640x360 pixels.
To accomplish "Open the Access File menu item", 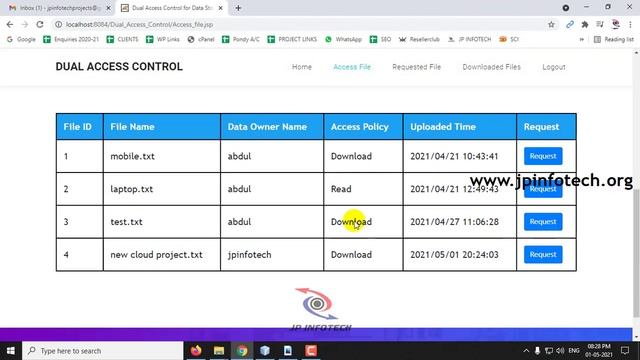I will [x=352, y=67].
